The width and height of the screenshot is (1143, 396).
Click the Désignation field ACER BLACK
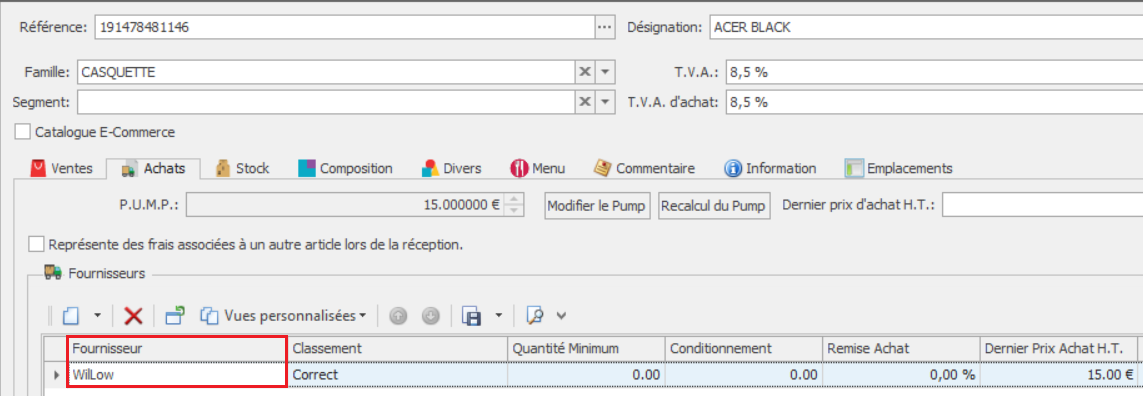(926, 28)
